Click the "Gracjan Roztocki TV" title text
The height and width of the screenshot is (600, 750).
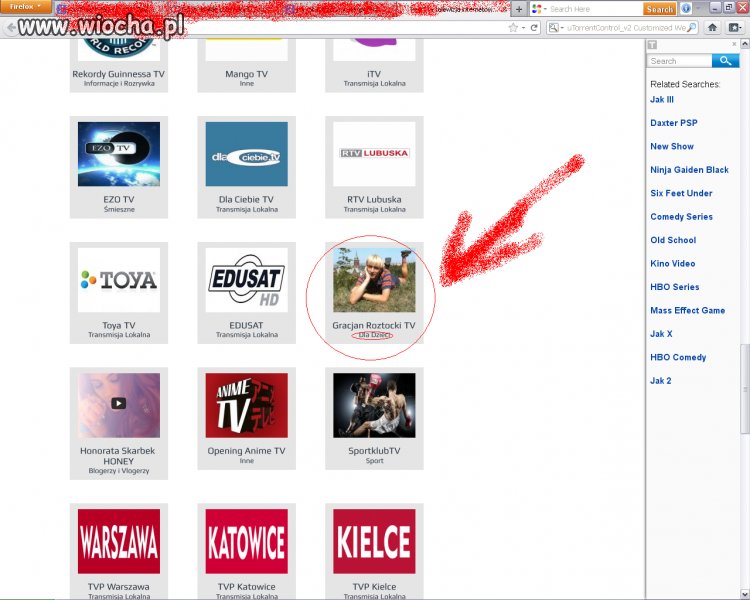click(x=374, y=325)
